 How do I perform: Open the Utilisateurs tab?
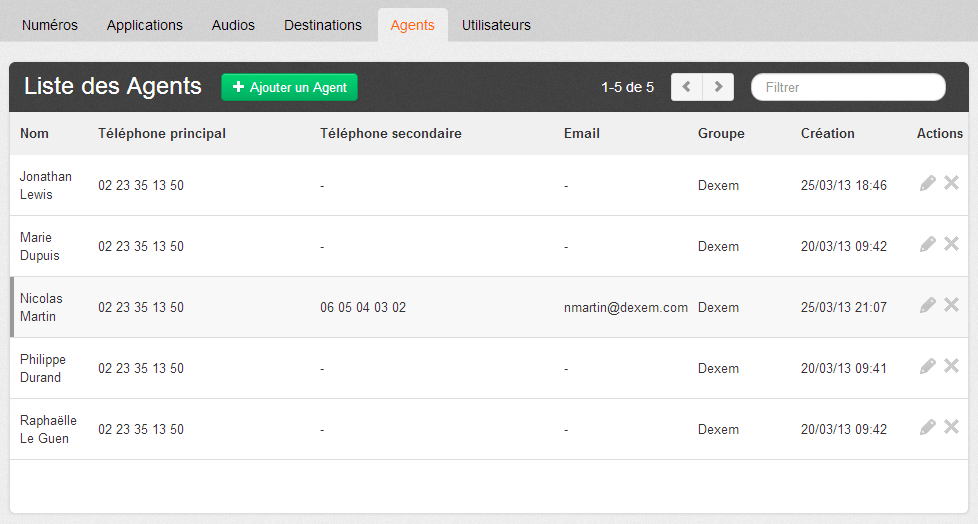(x=496, y=25)
